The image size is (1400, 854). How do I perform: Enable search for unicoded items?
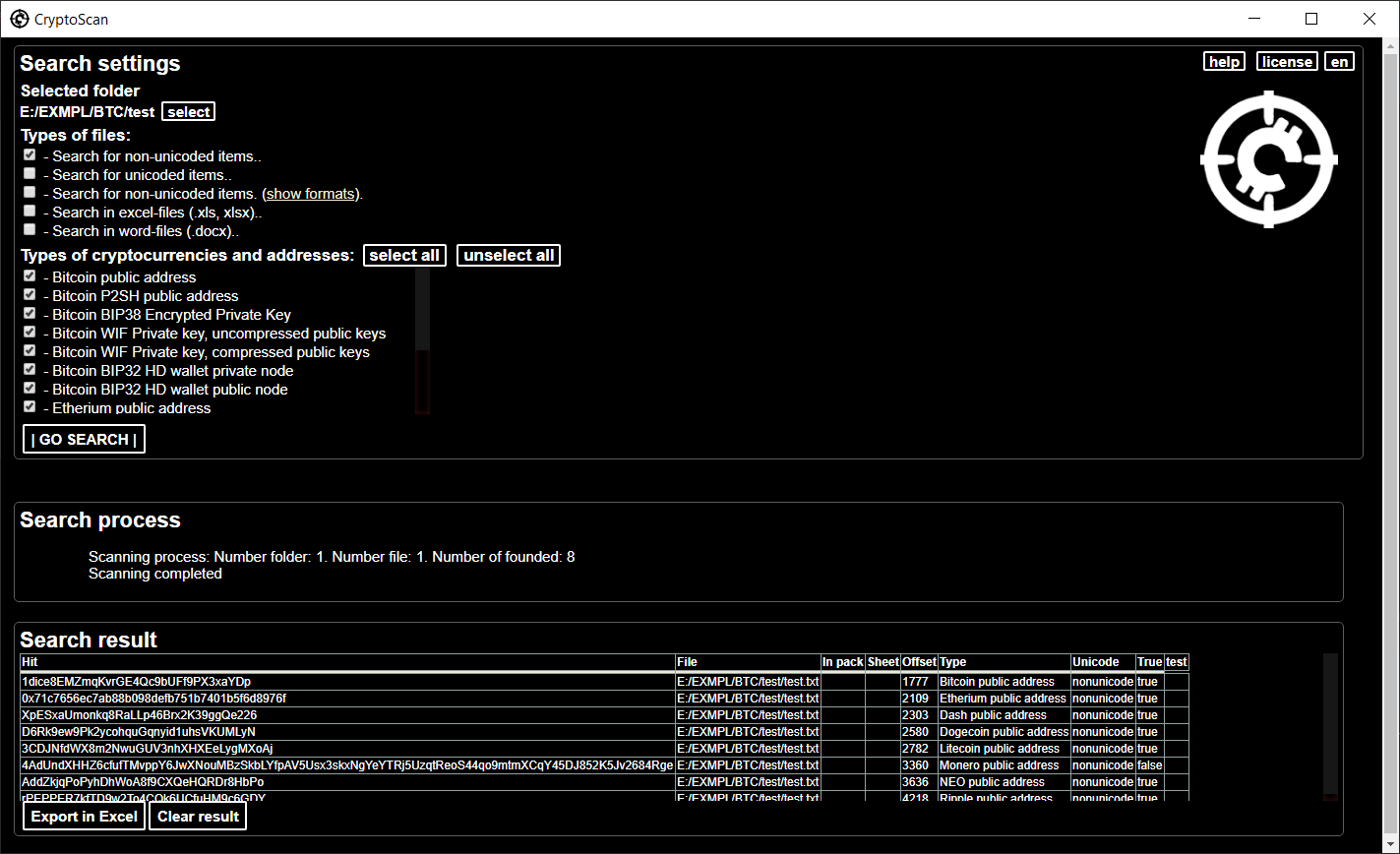[x=29, y=172]
